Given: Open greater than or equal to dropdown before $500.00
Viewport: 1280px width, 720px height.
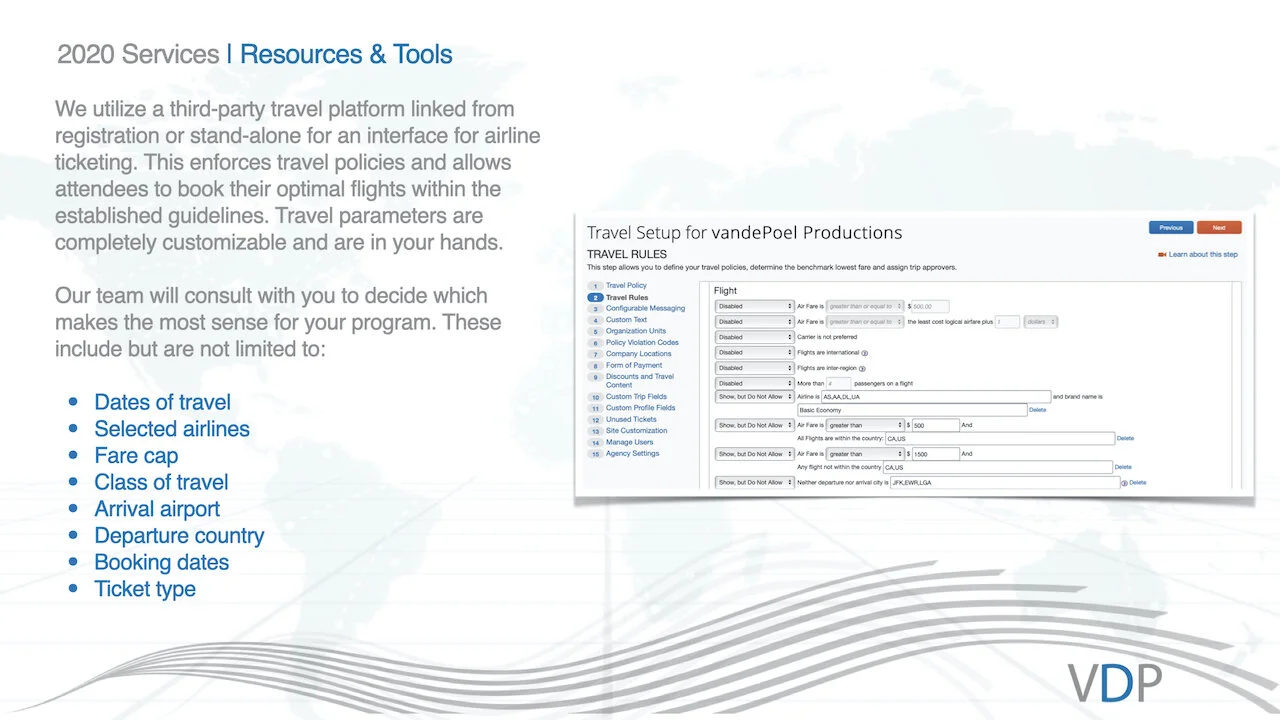Looking at the screenshot, I should 865,306.
